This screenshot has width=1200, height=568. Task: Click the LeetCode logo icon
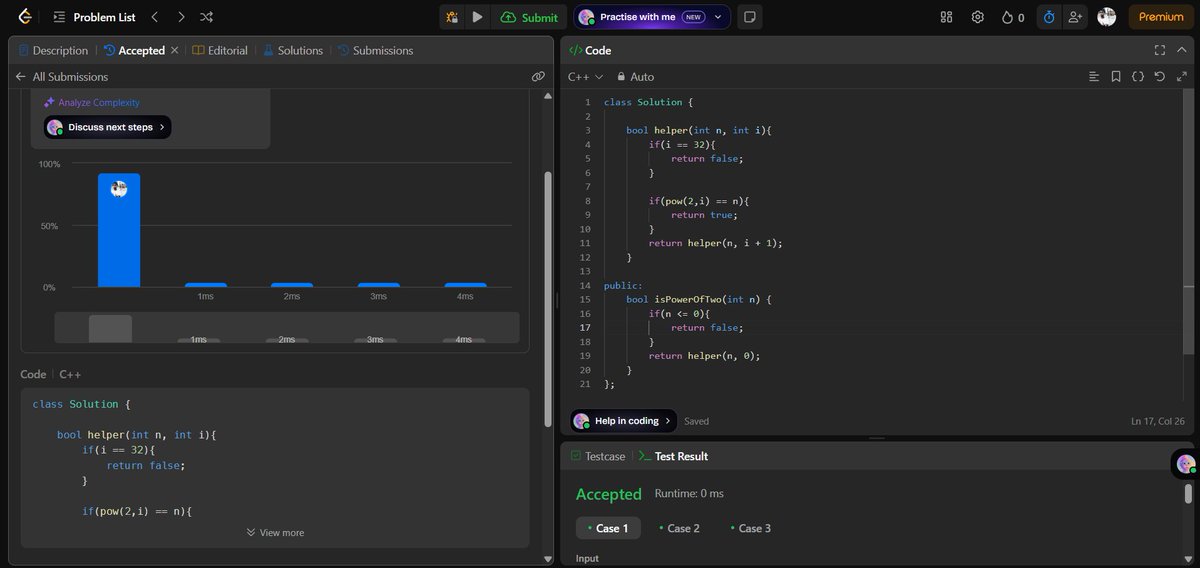point(24,17)
